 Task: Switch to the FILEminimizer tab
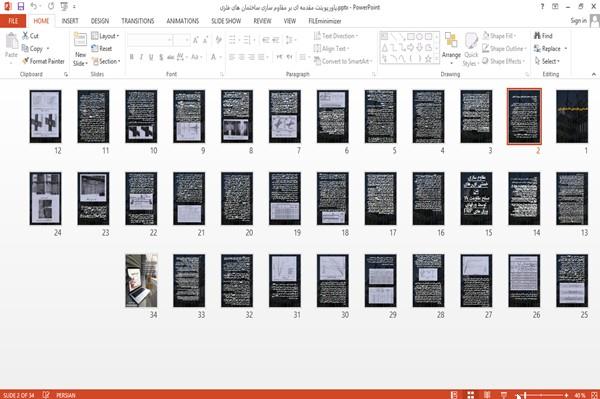325,21
